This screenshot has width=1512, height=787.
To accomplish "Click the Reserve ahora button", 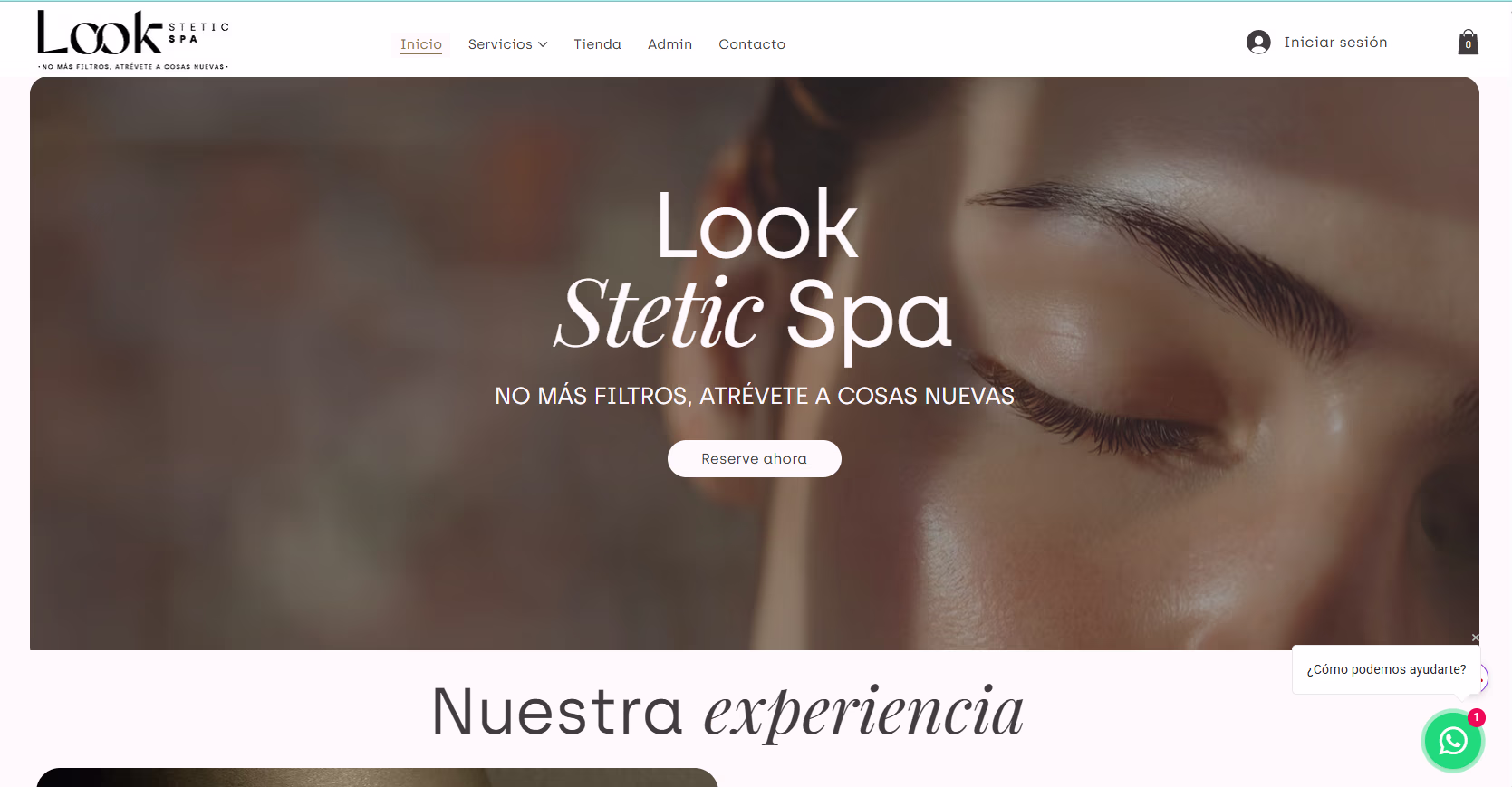I will coord(754,458).
